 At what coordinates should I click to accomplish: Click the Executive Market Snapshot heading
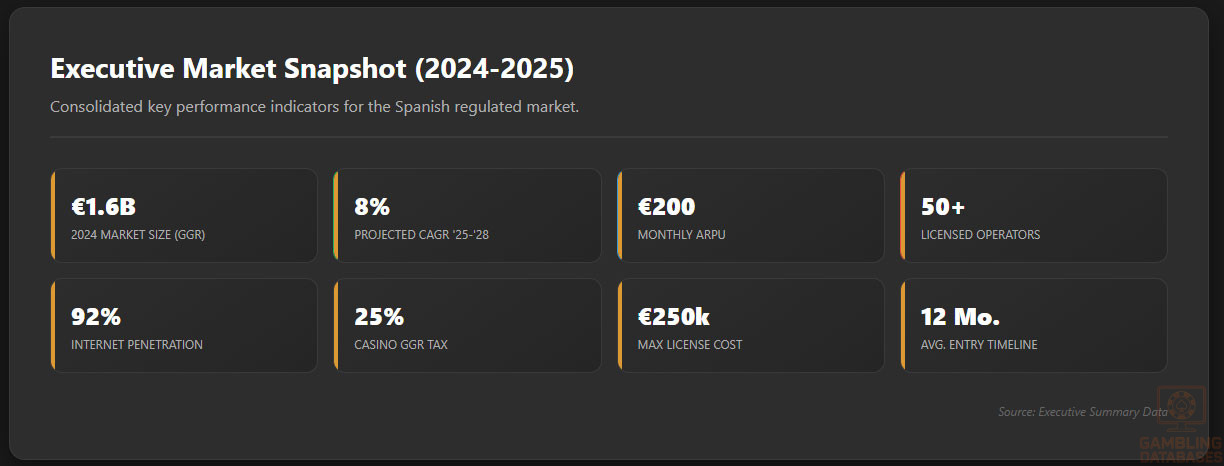pos(312,69)
